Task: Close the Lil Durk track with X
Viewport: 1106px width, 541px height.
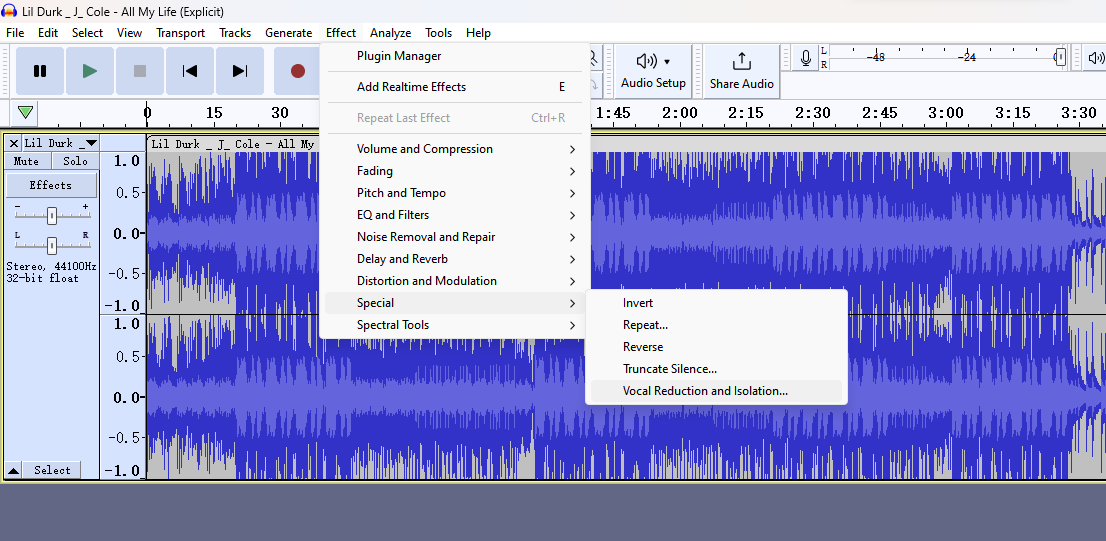Action: [x=13, y=143]
